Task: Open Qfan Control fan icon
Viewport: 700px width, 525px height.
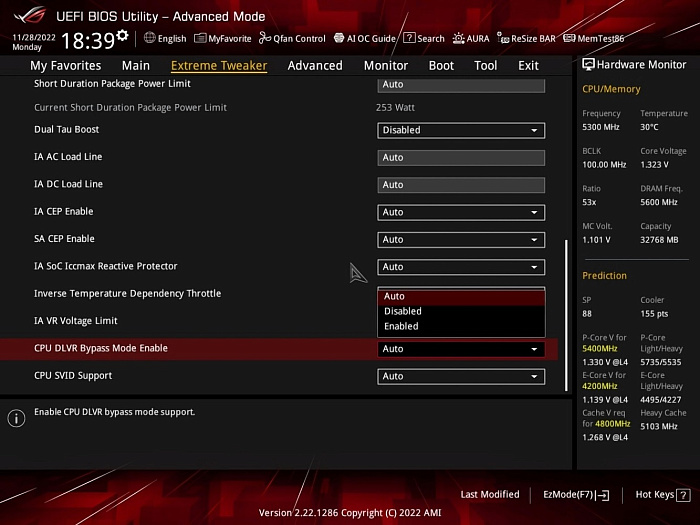Action: (x=265, y=38)
